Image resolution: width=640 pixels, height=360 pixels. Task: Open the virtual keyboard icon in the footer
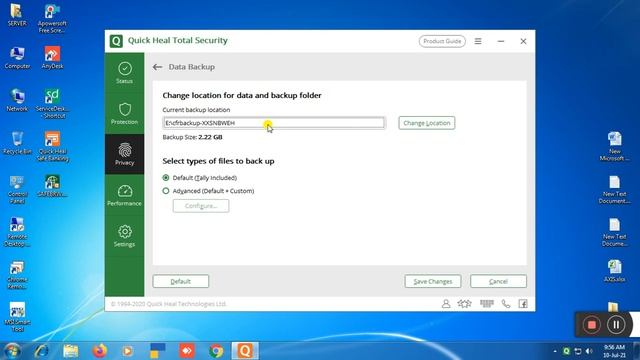[487, 303]
